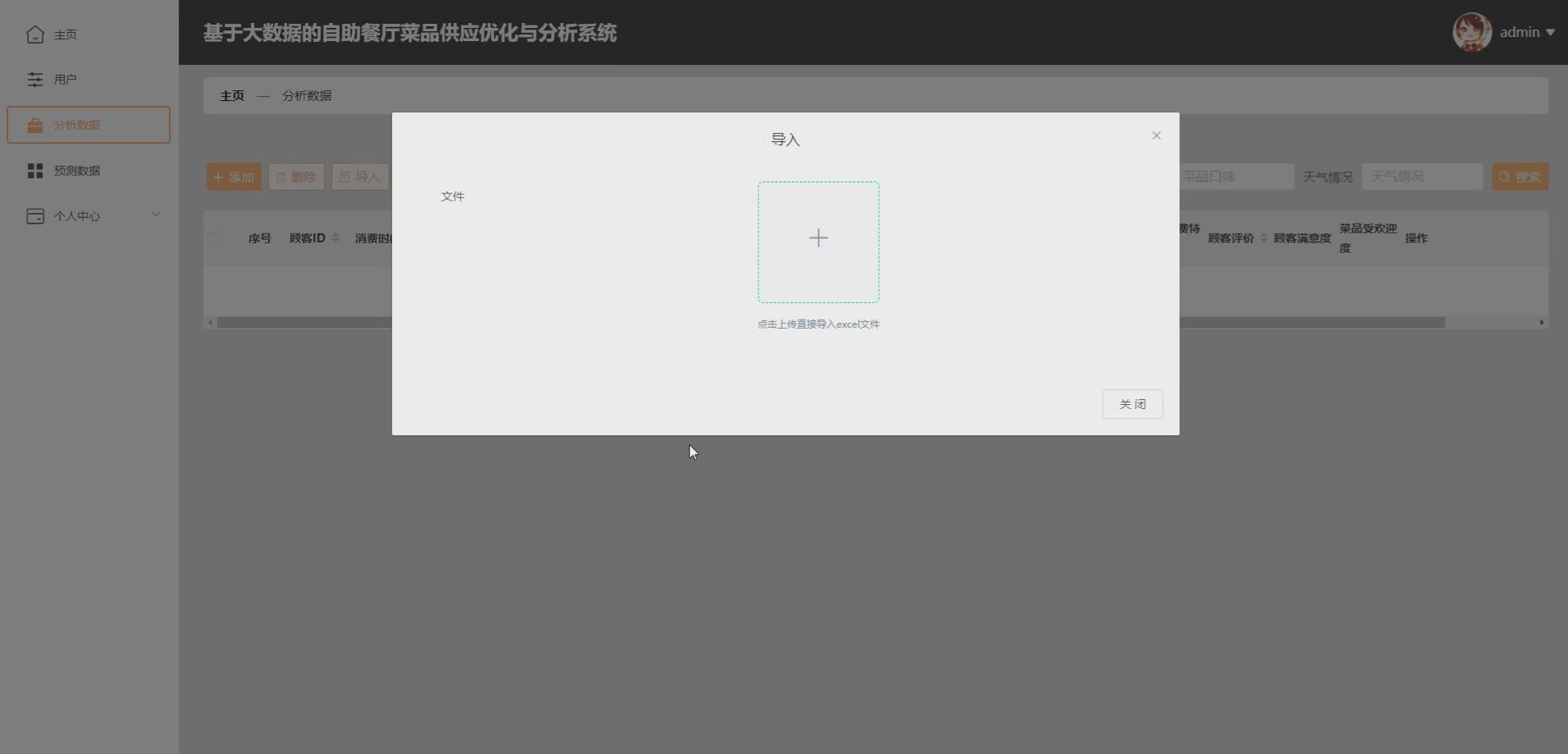
Task: Click the plus icon to upload excel file
Action: [818, 238]
